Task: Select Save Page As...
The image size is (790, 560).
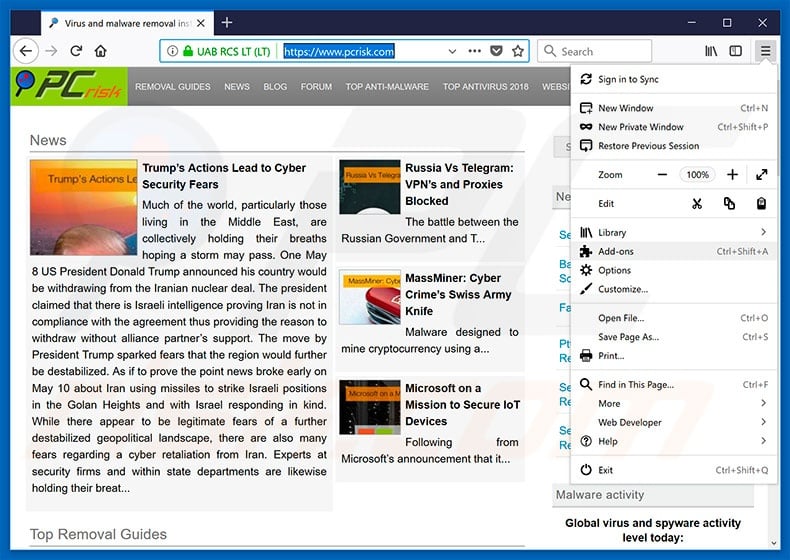Action: pyautogui.click(x=674, y=337)
